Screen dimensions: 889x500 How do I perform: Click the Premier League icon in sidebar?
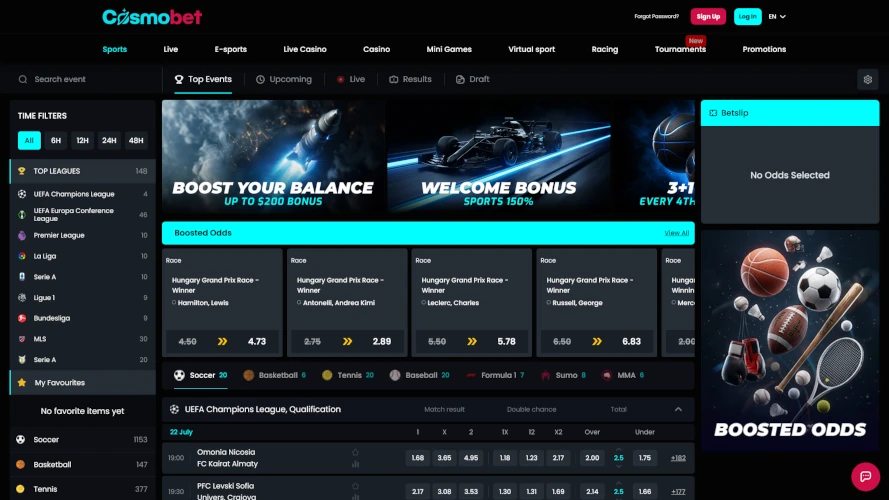pos(22,235)
